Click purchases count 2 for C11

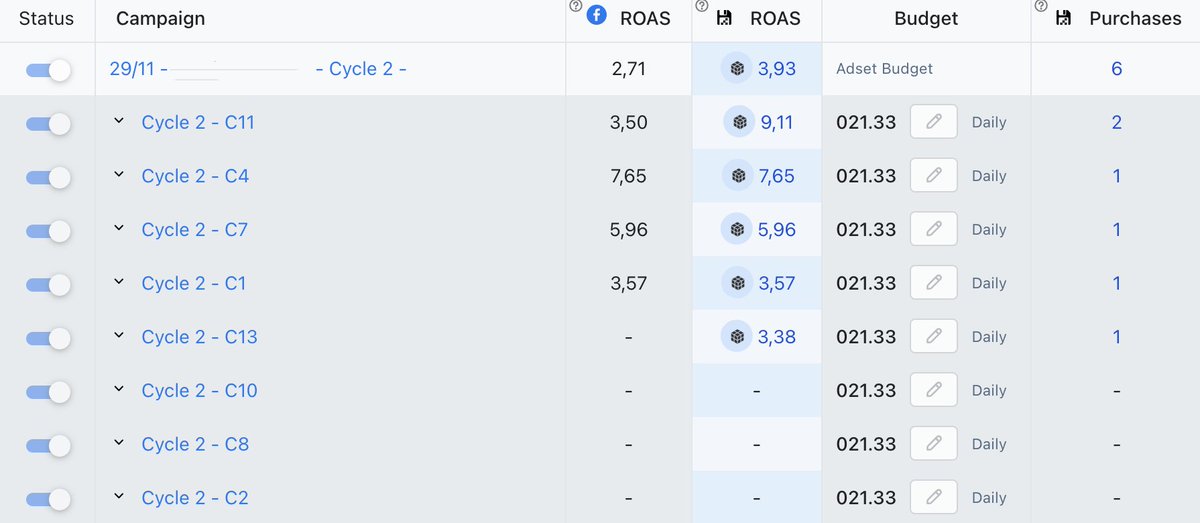[1116, 122]
